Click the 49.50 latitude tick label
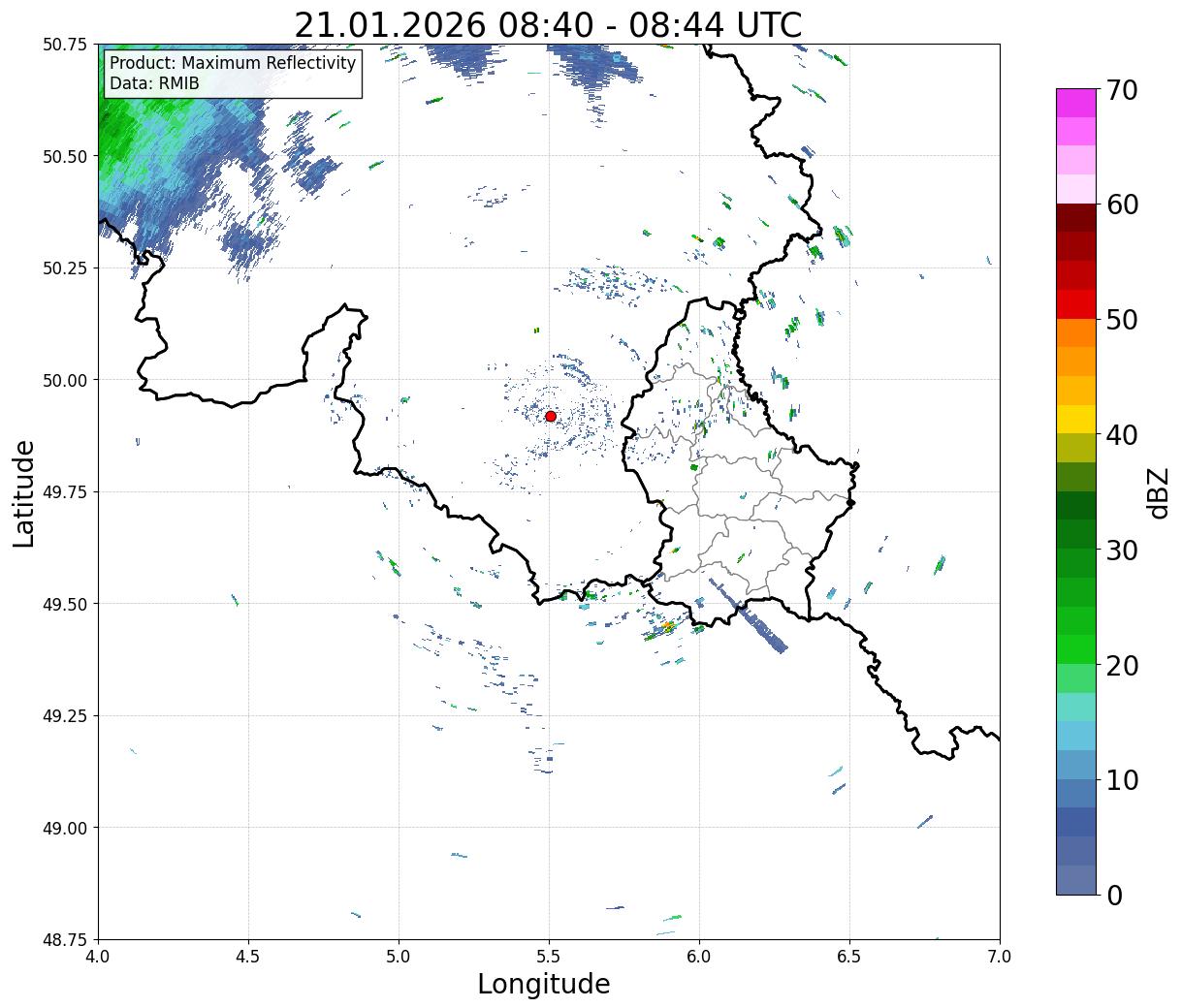The height and width of the screenshot is (1008, 1182). [64, 604]
